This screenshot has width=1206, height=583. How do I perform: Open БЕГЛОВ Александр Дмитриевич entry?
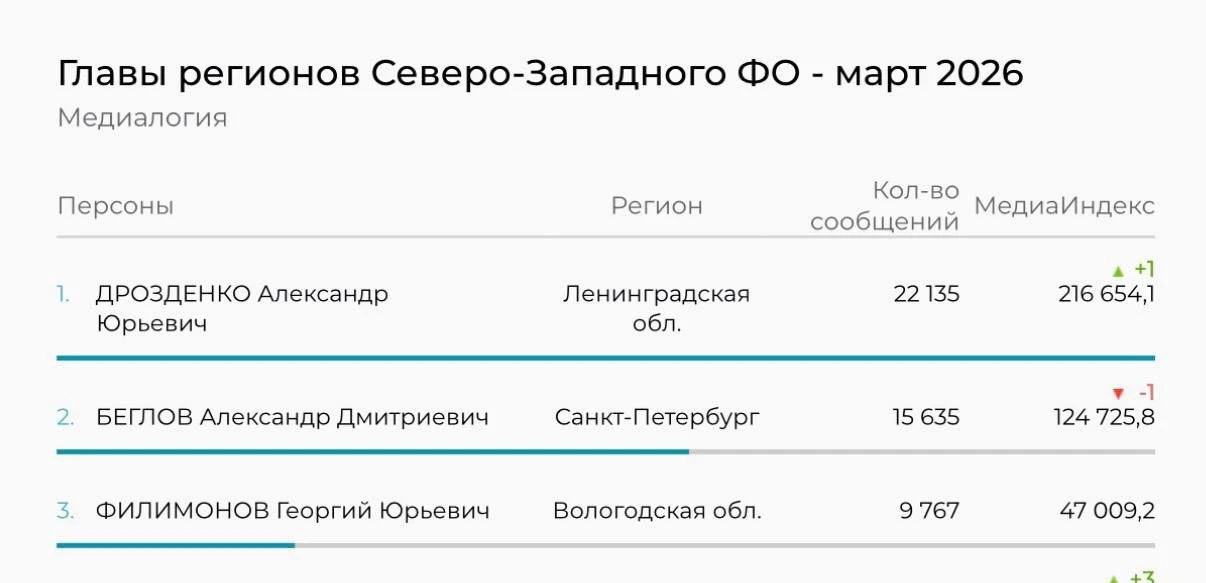pyautogui.click(x=293, y=417)
